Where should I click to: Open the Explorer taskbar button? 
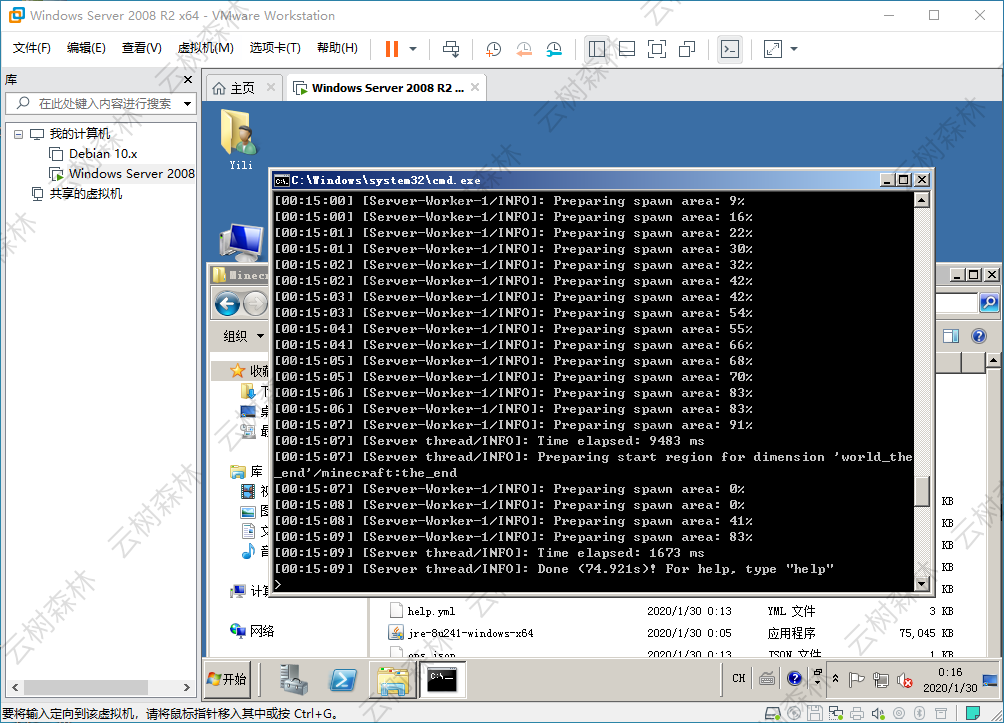click(393, 679)
